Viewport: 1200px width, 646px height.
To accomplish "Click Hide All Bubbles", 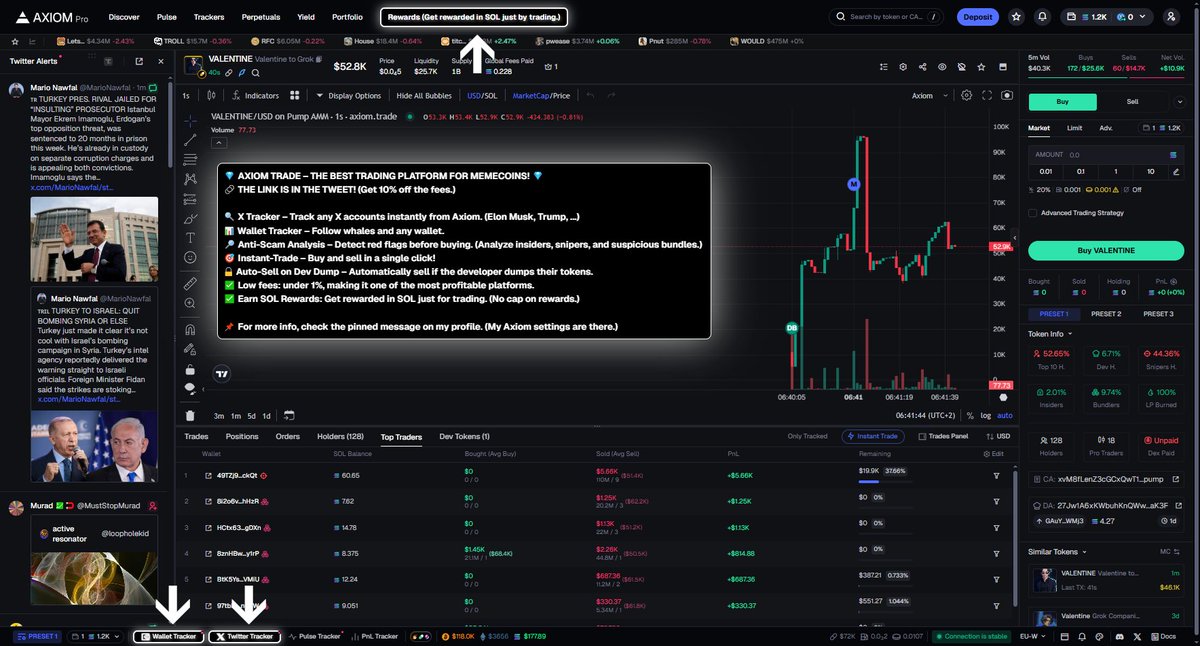I will tap(424, 96).
